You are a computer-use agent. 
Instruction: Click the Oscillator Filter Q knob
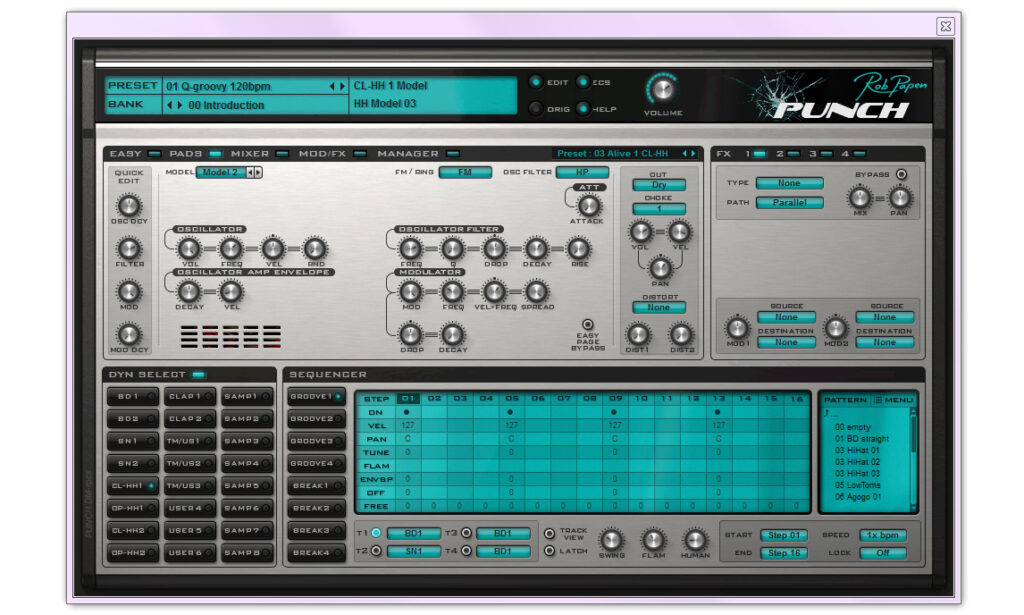(x=452, y=249)
